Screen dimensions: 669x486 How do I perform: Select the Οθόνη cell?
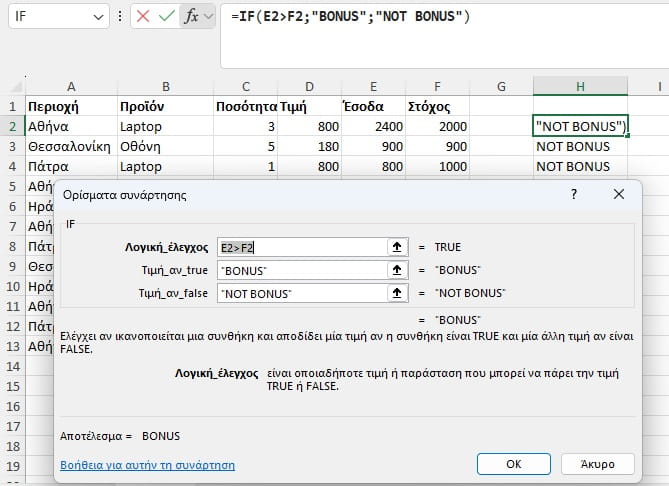(166, 146)
